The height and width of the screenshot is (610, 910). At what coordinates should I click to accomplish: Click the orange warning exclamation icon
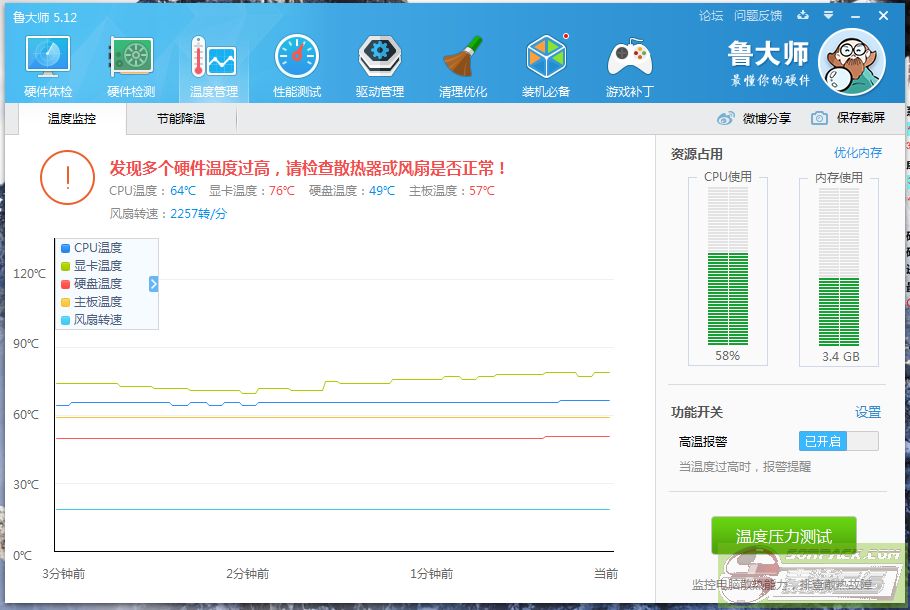67,178
